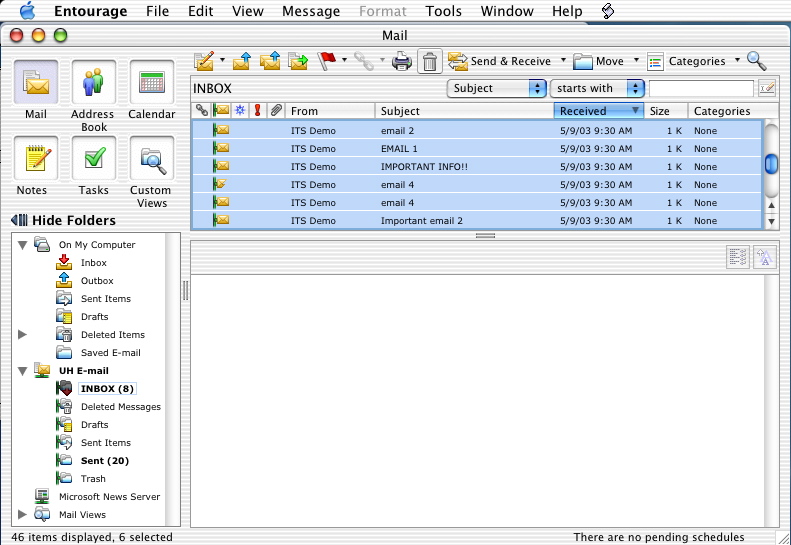Collapse the On My Computer tree
This screenshot has height=545, width=791.
pos(22,245)
